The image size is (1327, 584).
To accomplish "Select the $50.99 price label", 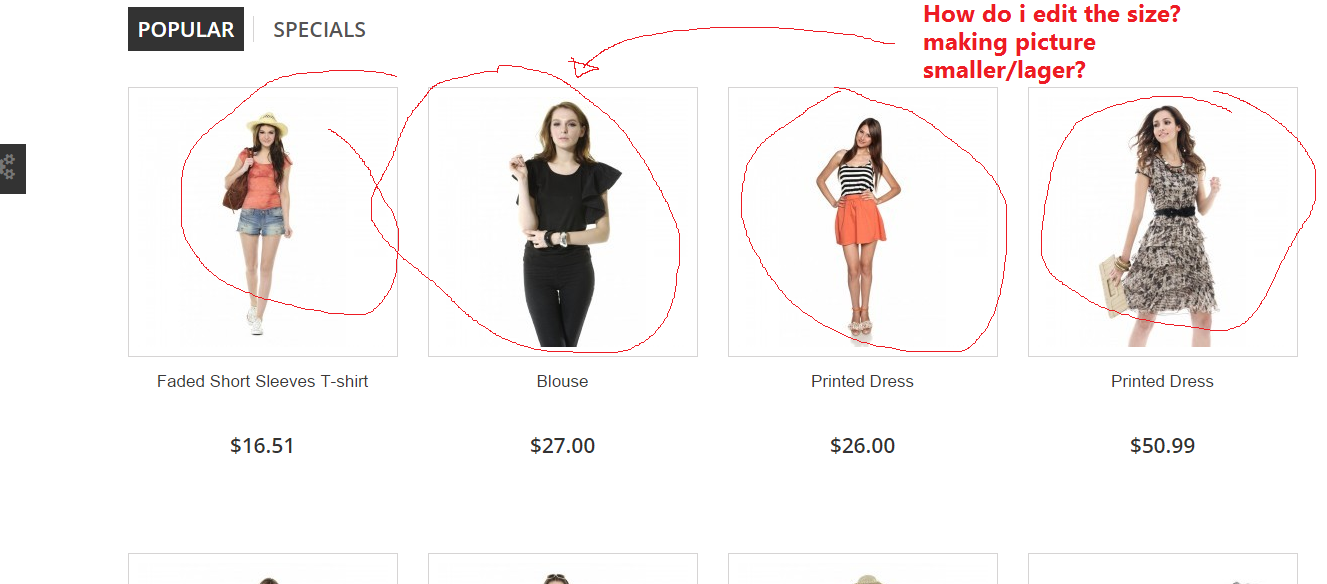I will point(1163,446).
